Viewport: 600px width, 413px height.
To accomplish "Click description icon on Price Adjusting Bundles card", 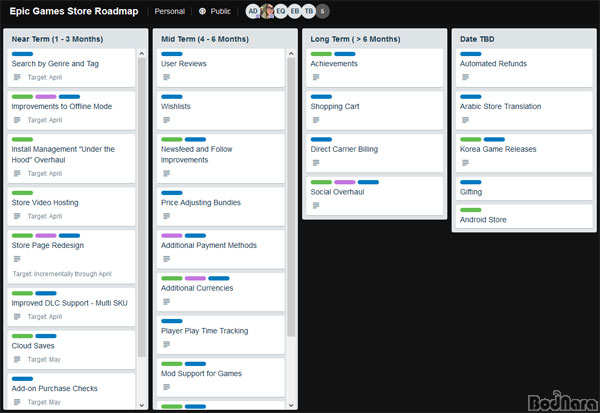I will (x=166, y=216).
